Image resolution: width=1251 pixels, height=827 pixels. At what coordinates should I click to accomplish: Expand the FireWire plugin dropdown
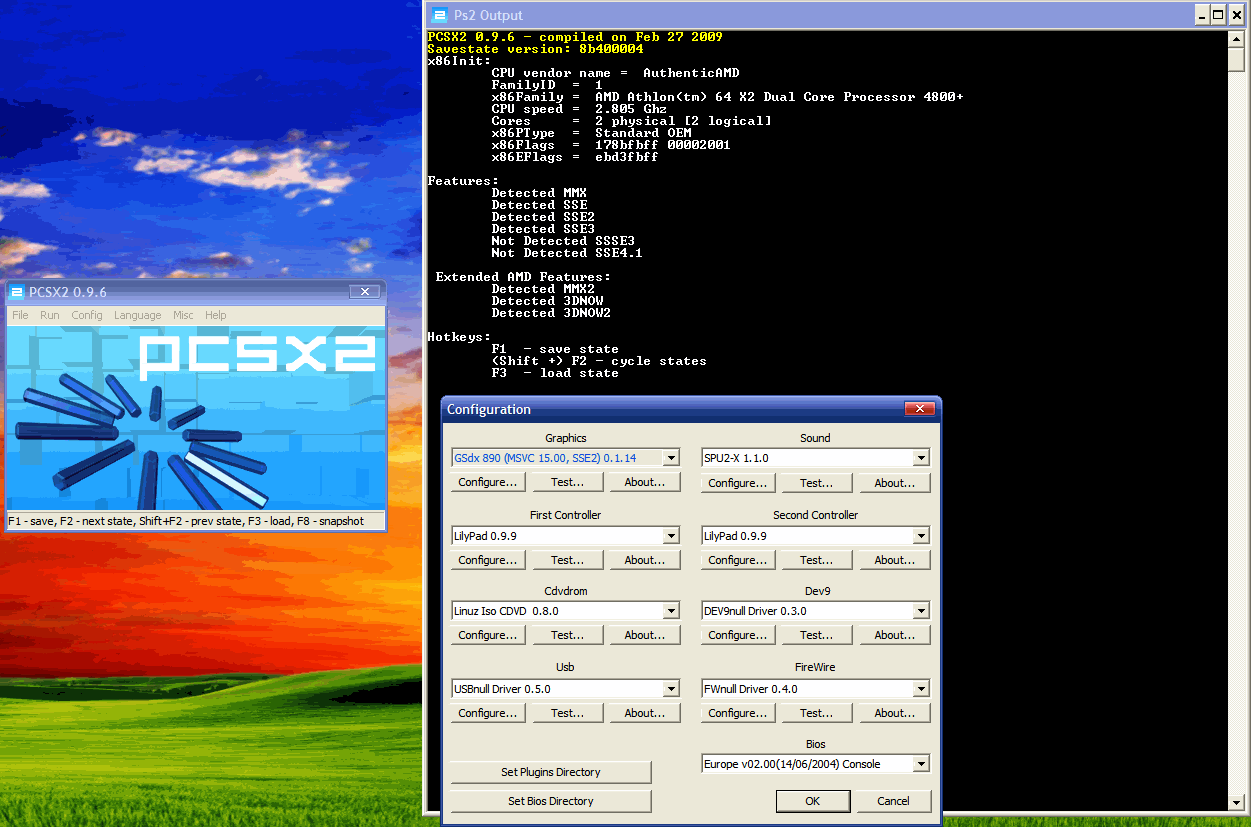click(x=921, y=689)
